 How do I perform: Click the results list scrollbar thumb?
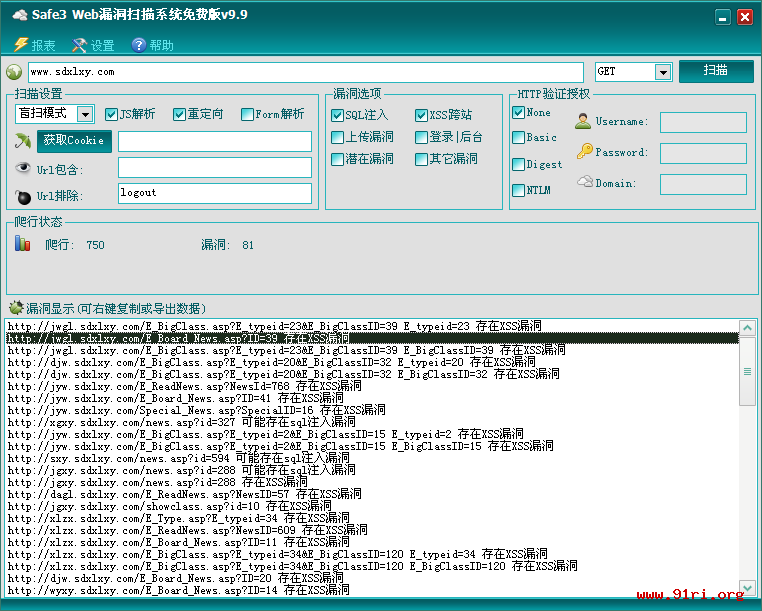tap(747, 371)
